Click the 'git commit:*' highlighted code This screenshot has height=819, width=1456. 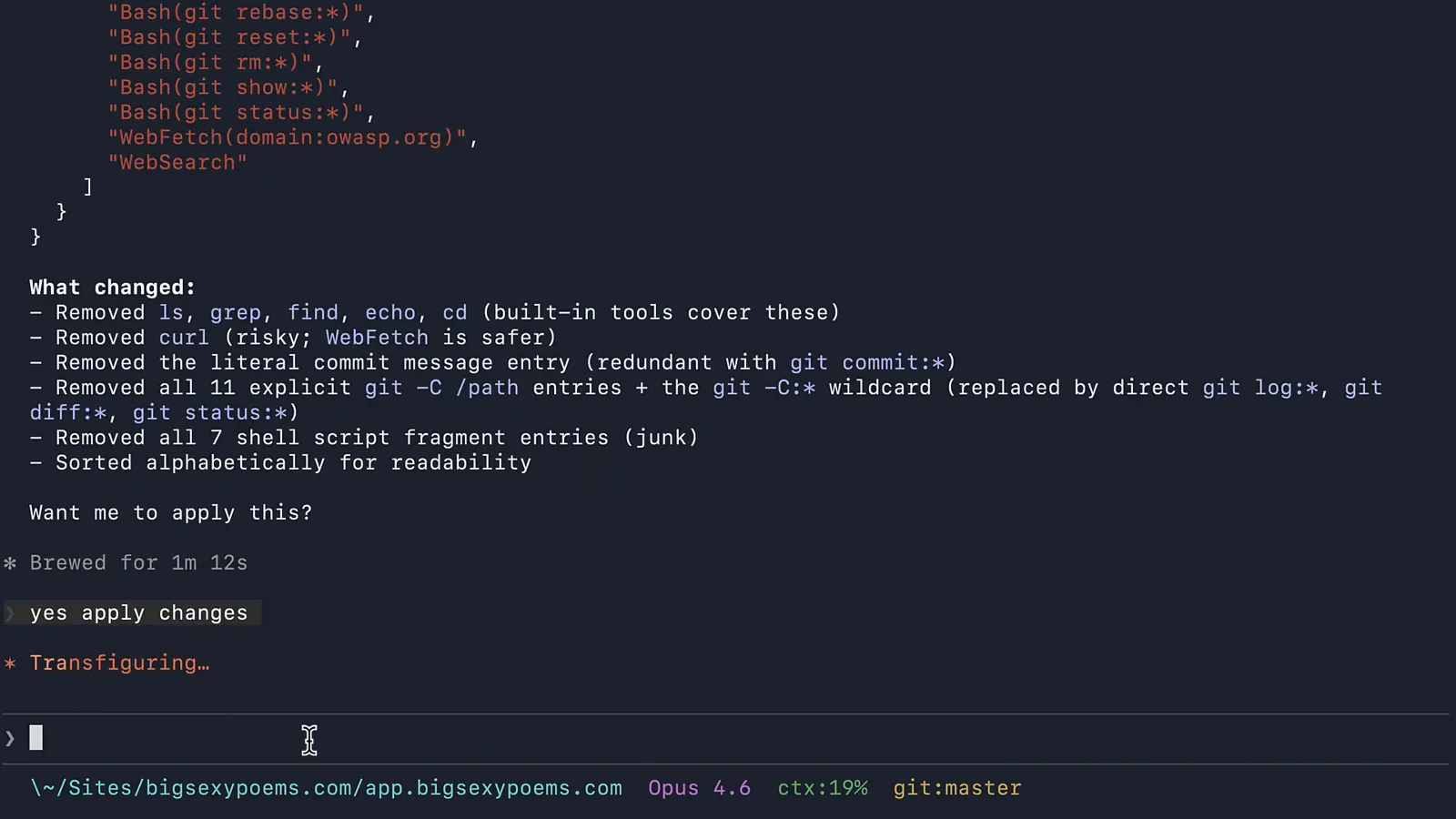click(x=867, y=363)
